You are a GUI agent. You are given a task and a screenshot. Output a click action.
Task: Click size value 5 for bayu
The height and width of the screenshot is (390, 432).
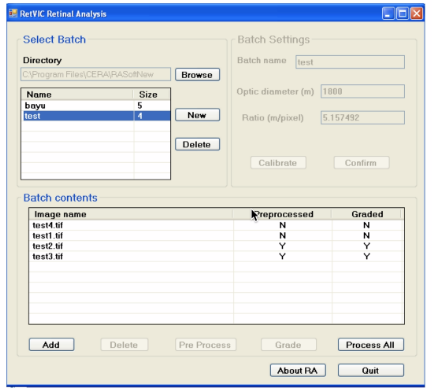click(140, 106)
